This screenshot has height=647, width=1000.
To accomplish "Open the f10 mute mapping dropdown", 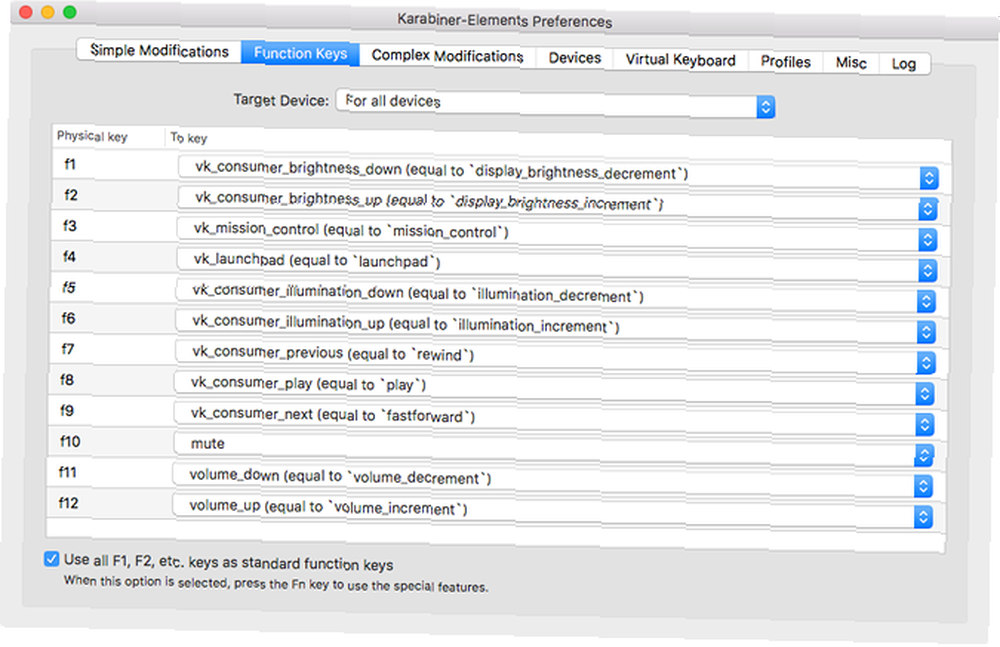I will coord(552,448).
